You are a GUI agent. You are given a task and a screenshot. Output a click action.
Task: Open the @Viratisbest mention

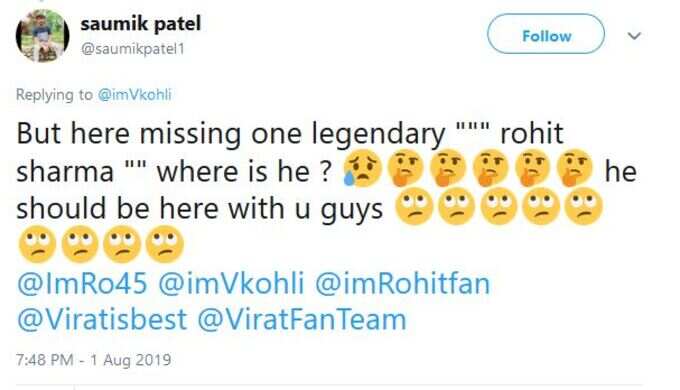click(102, 320)
